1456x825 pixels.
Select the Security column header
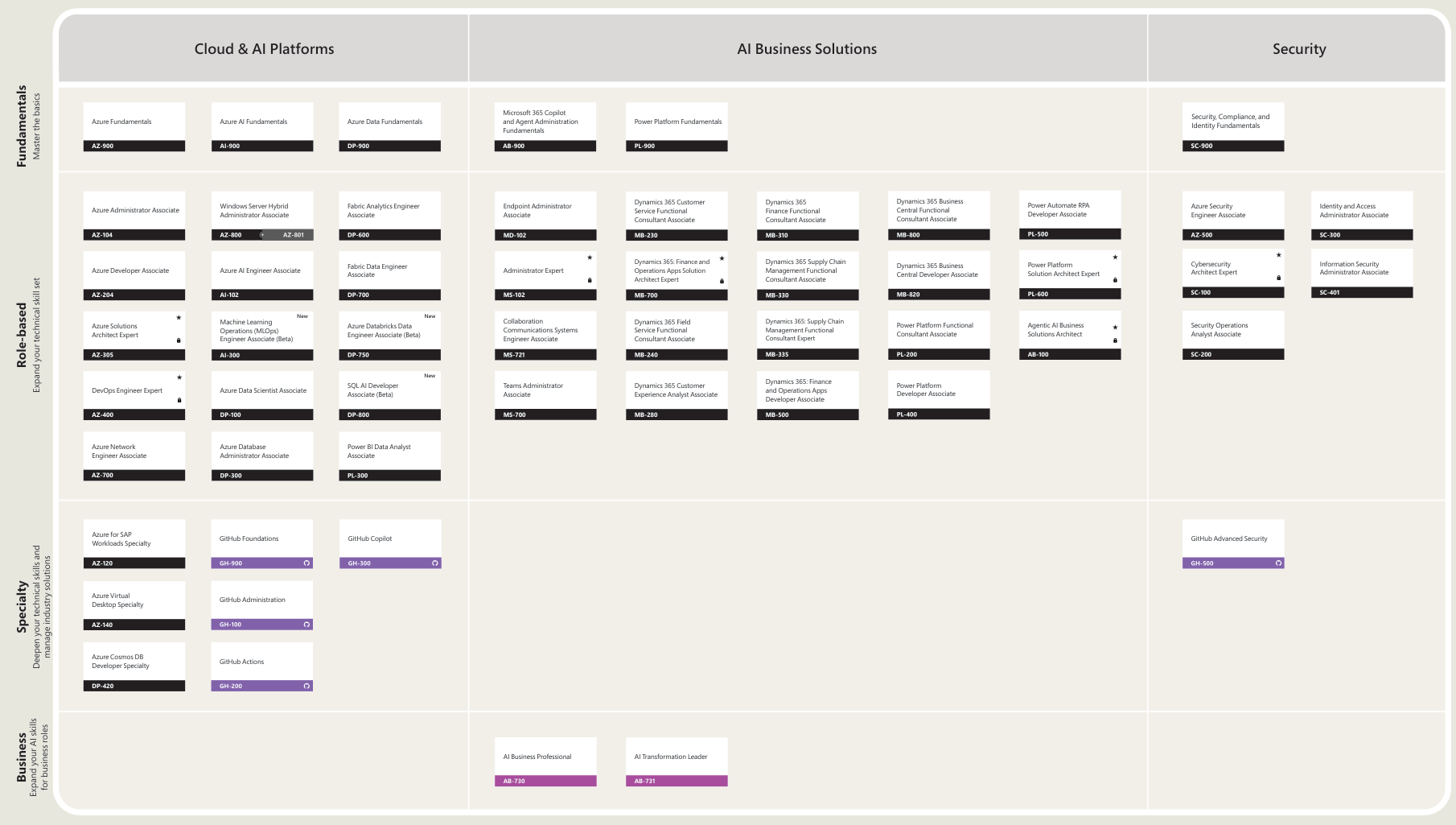pyautogui.click(x=1298, y=48)
